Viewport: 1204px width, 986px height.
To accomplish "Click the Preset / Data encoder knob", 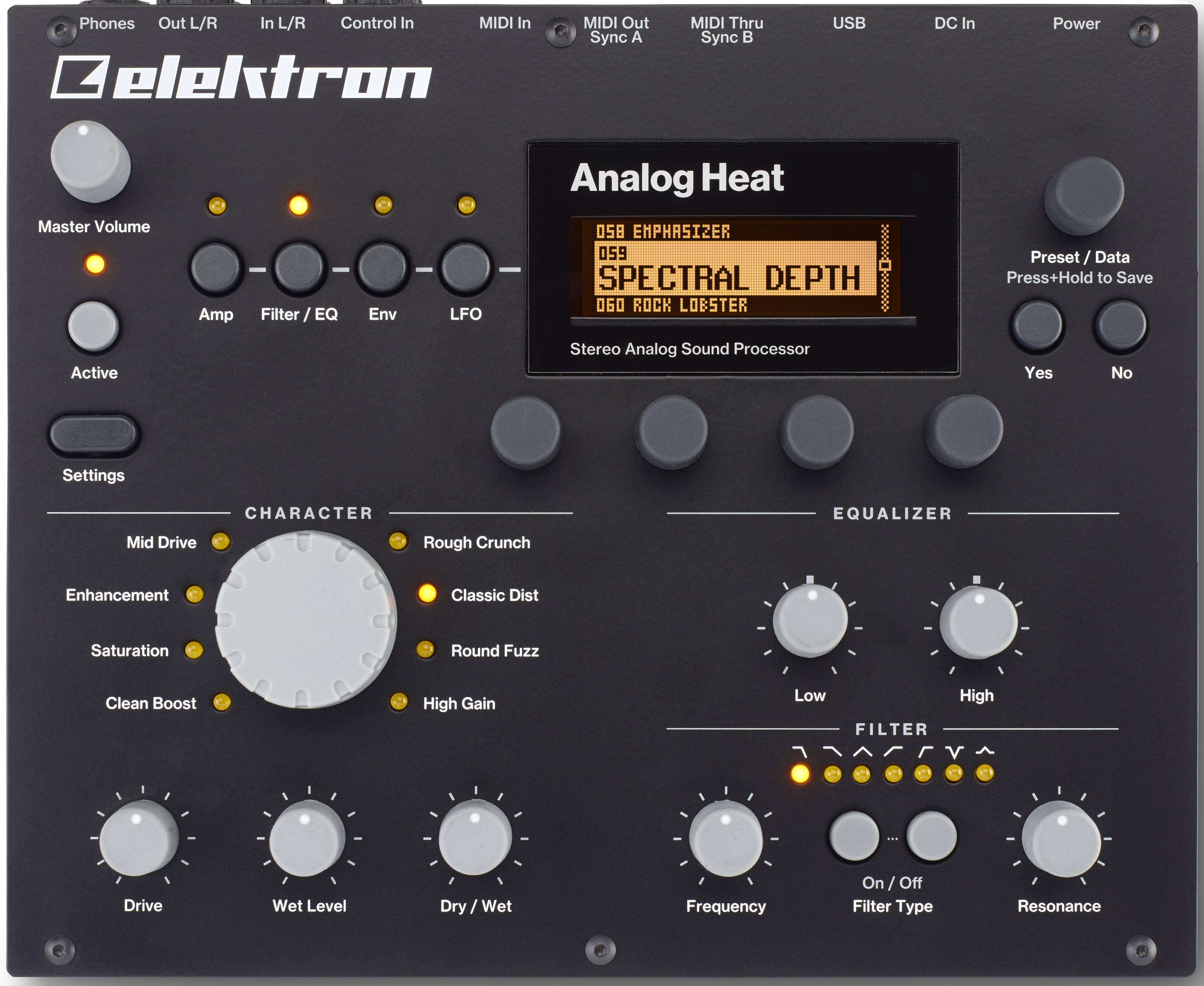I will (x=1084, y=196).
